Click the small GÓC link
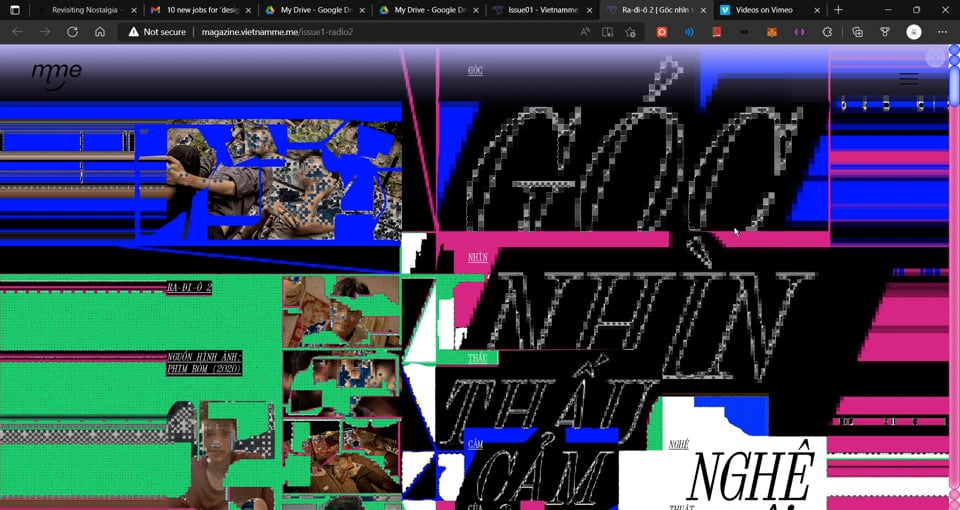 [x=475, y=71]
